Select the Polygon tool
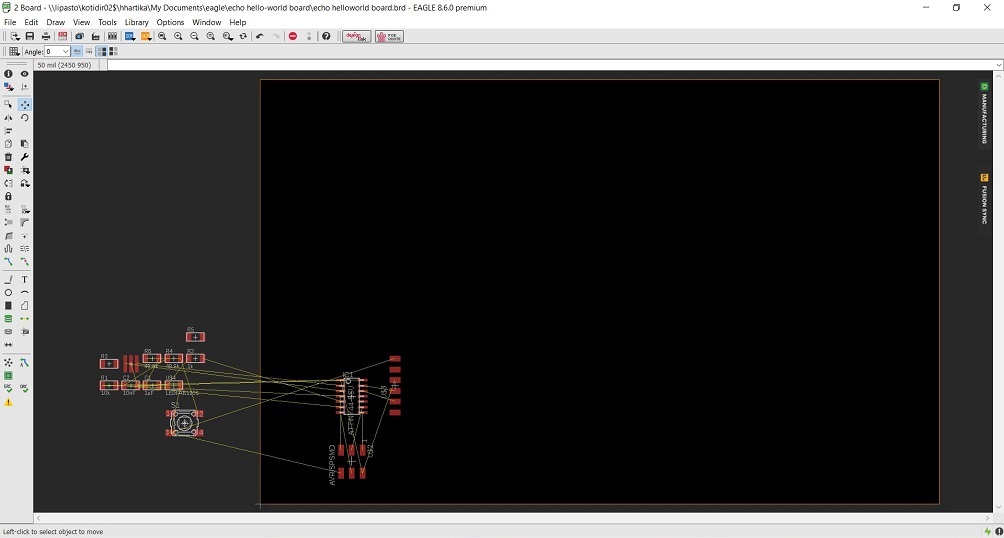 tap(24, 306)
